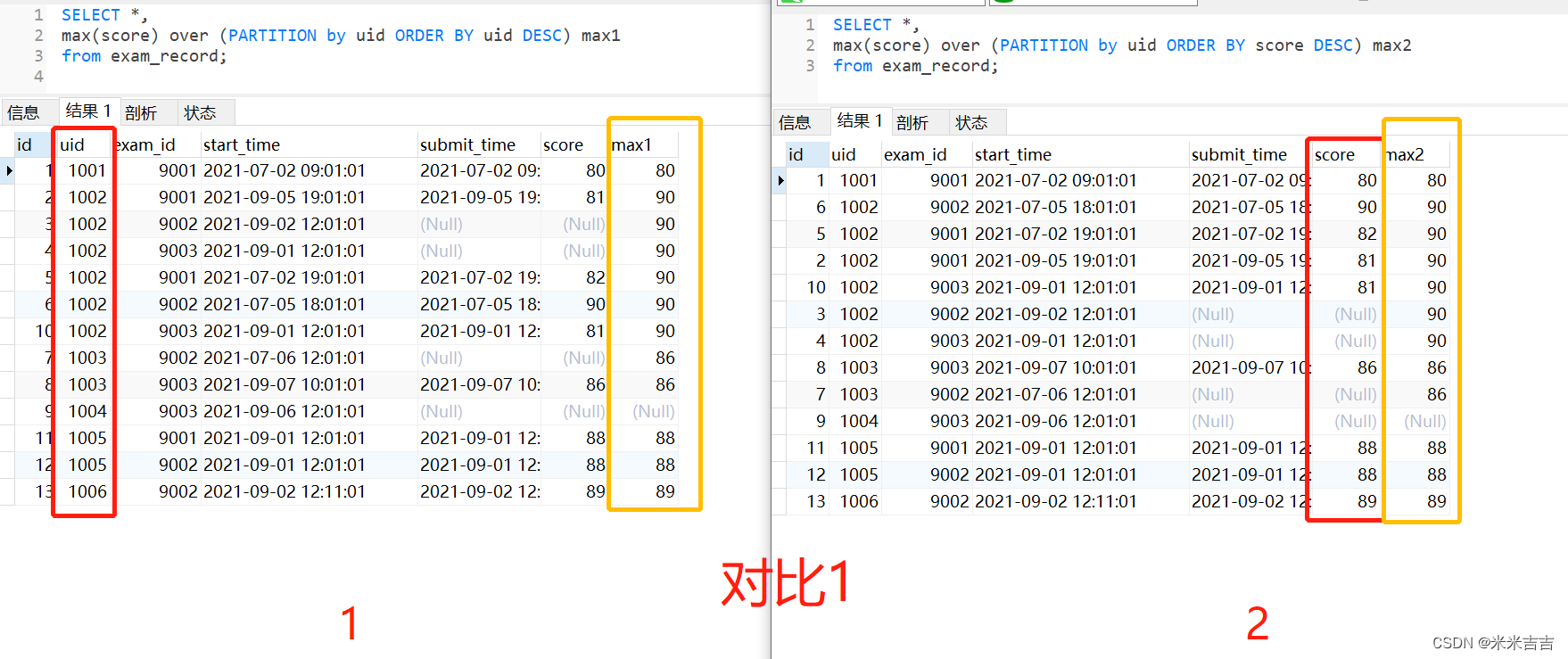Select max2 value 89 in right grid
The image size is (1568, 659).
click(1415, 501)
